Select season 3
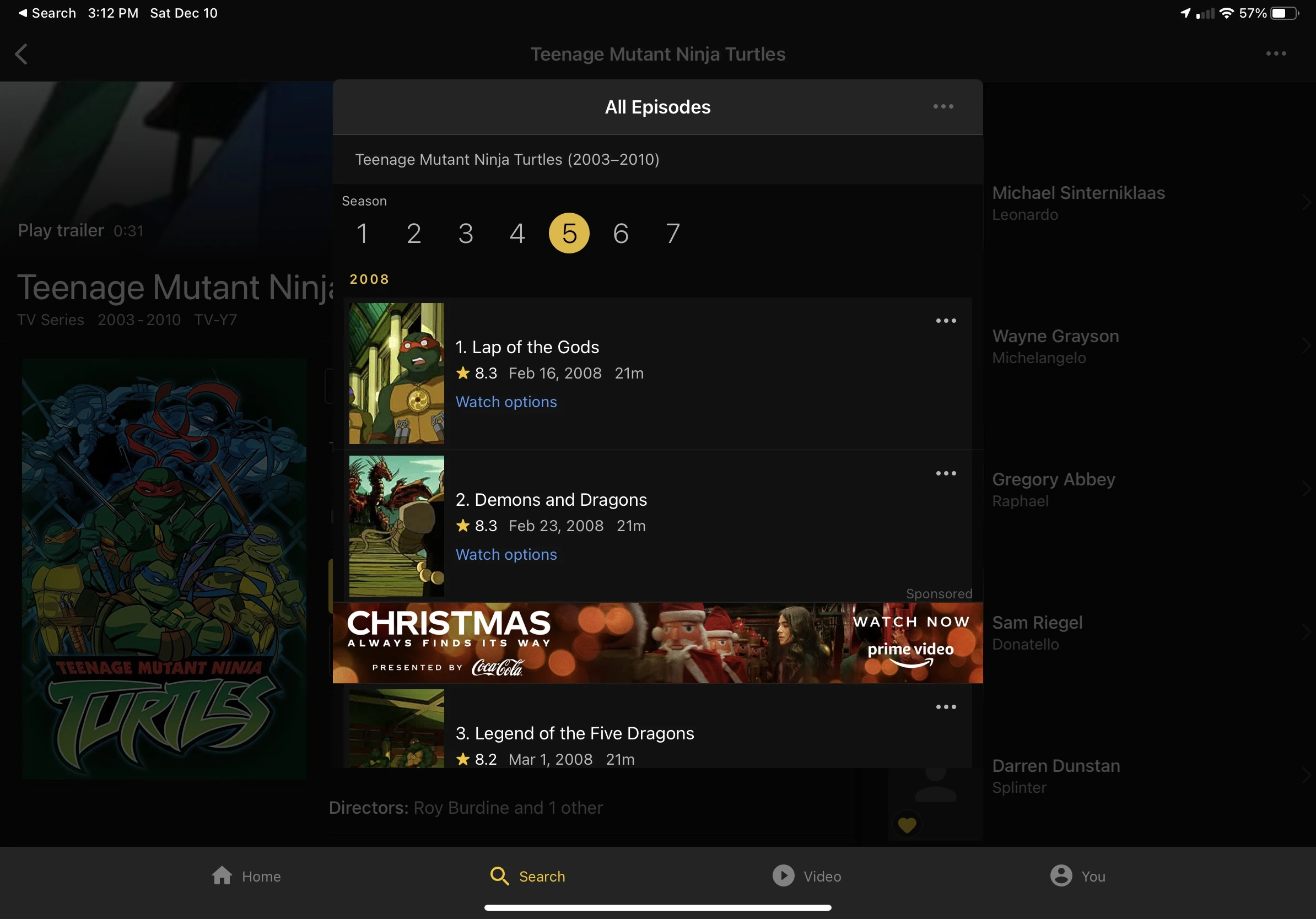Screen dimensions: 1316x919 (466, 234)
